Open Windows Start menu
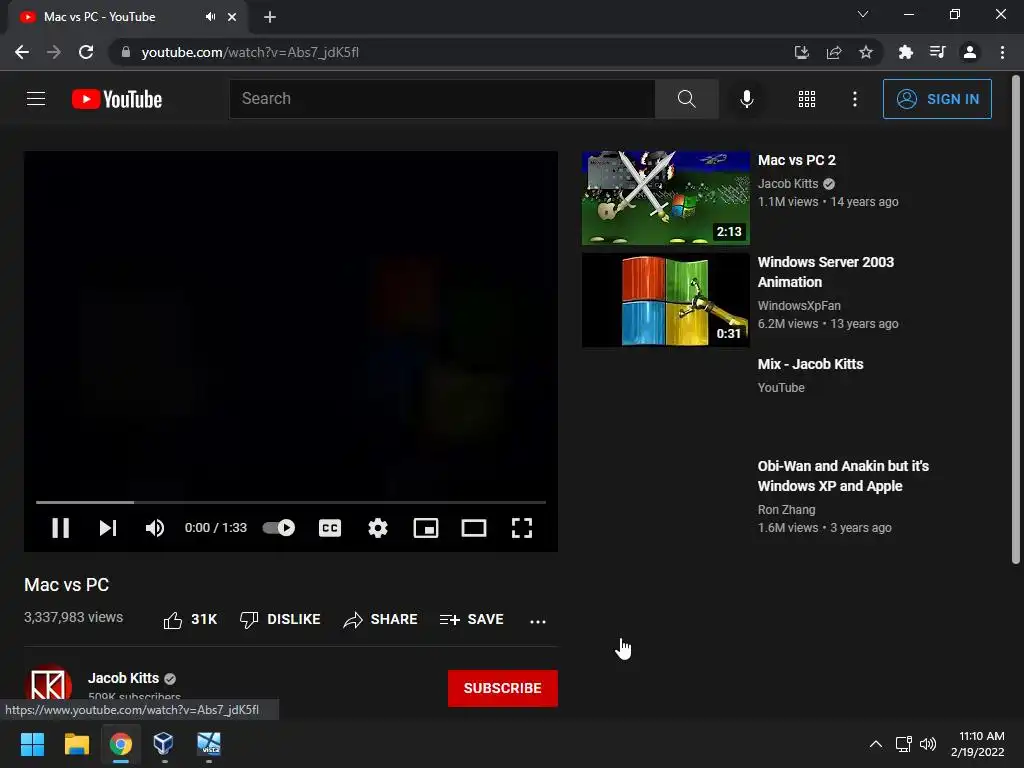 32,743
